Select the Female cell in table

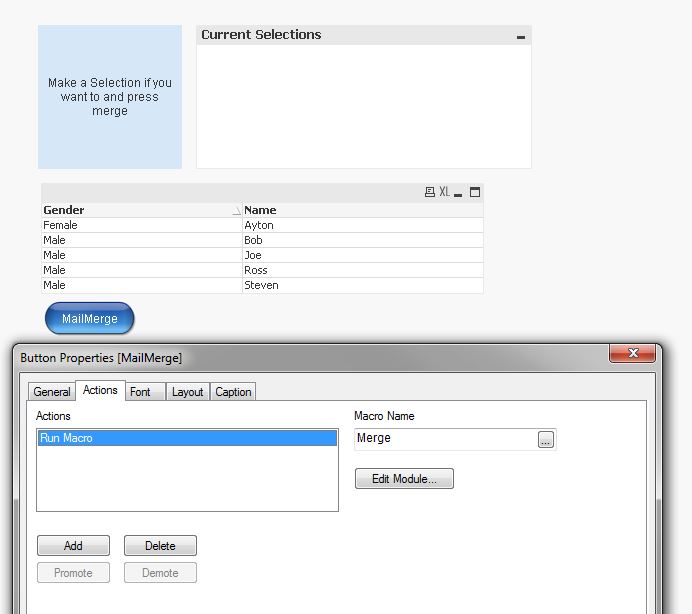[142, 225]
